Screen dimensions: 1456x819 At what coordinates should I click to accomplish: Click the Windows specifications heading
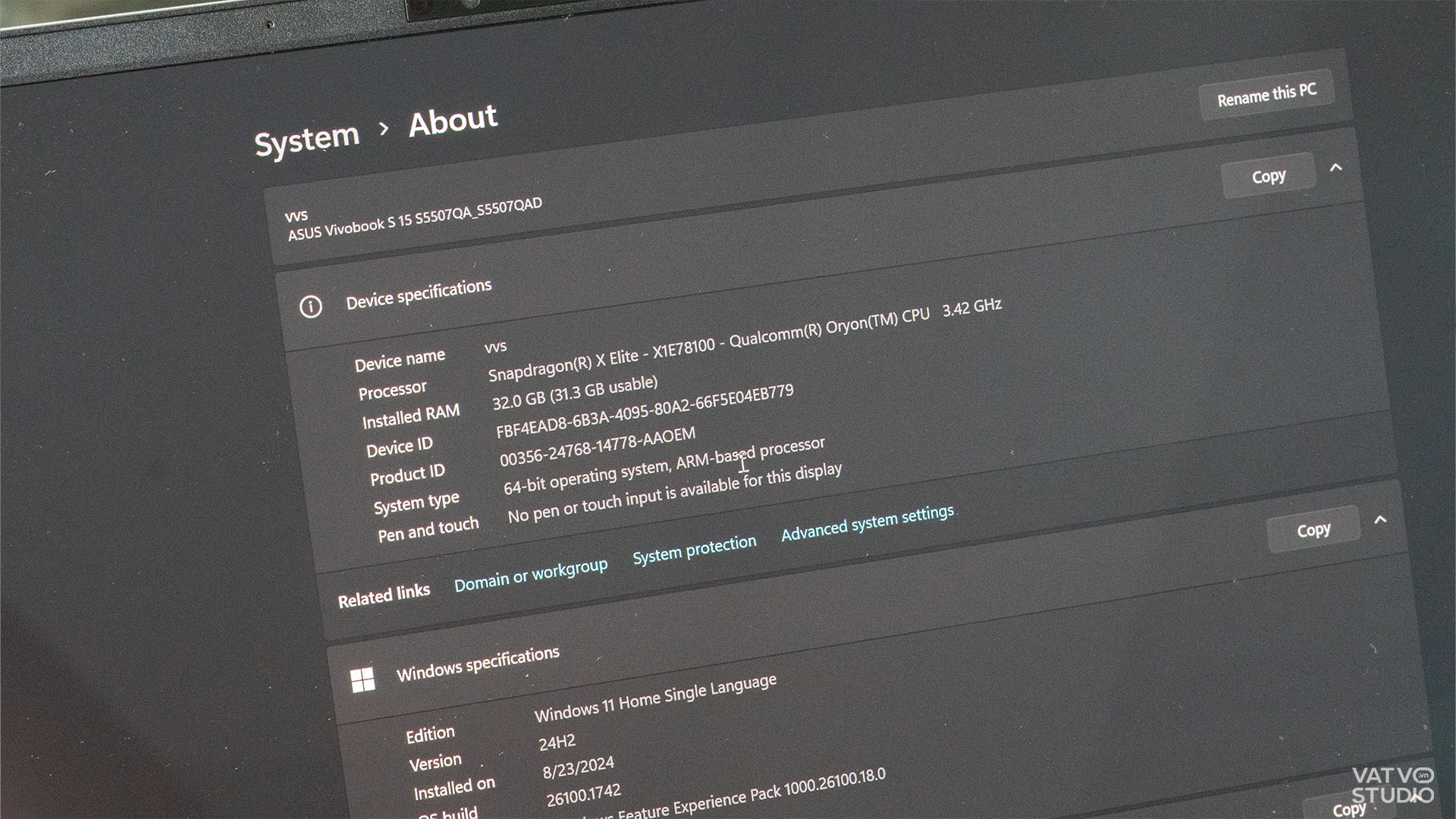coord(478,664)
